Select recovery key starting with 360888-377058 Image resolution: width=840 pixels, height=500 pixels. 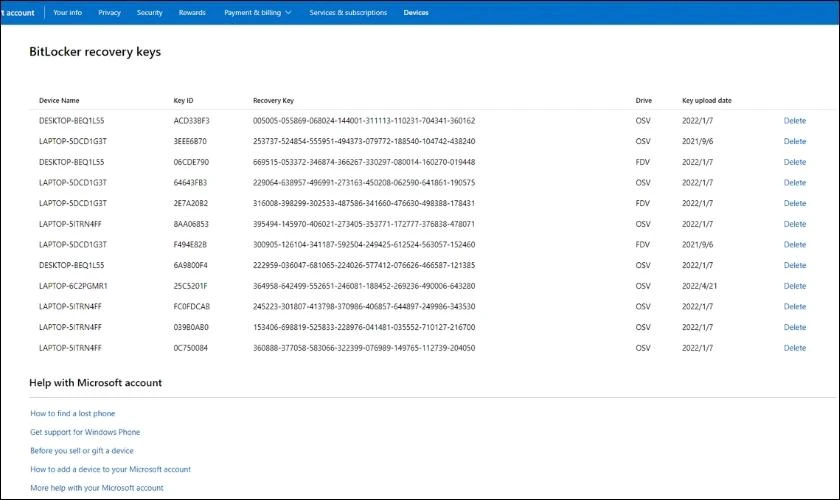click(x=364, y=348)
